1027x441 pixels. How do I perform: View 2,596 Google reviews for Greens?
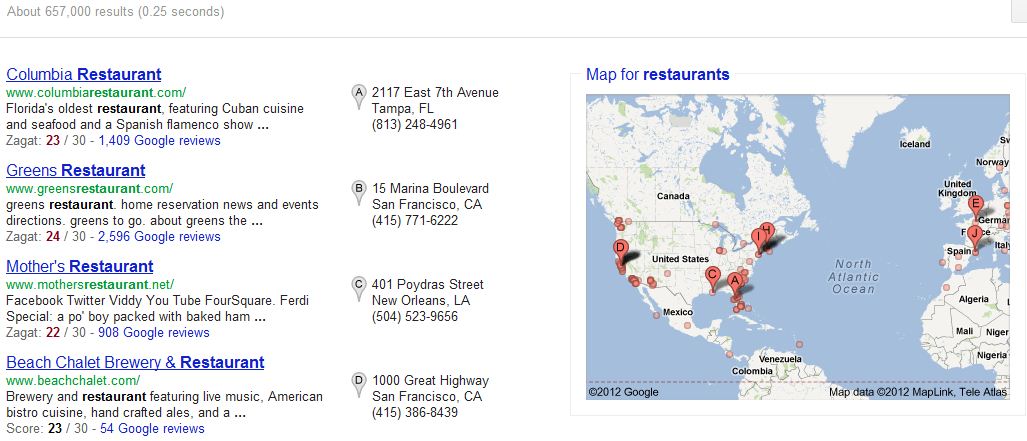point(159,237)
